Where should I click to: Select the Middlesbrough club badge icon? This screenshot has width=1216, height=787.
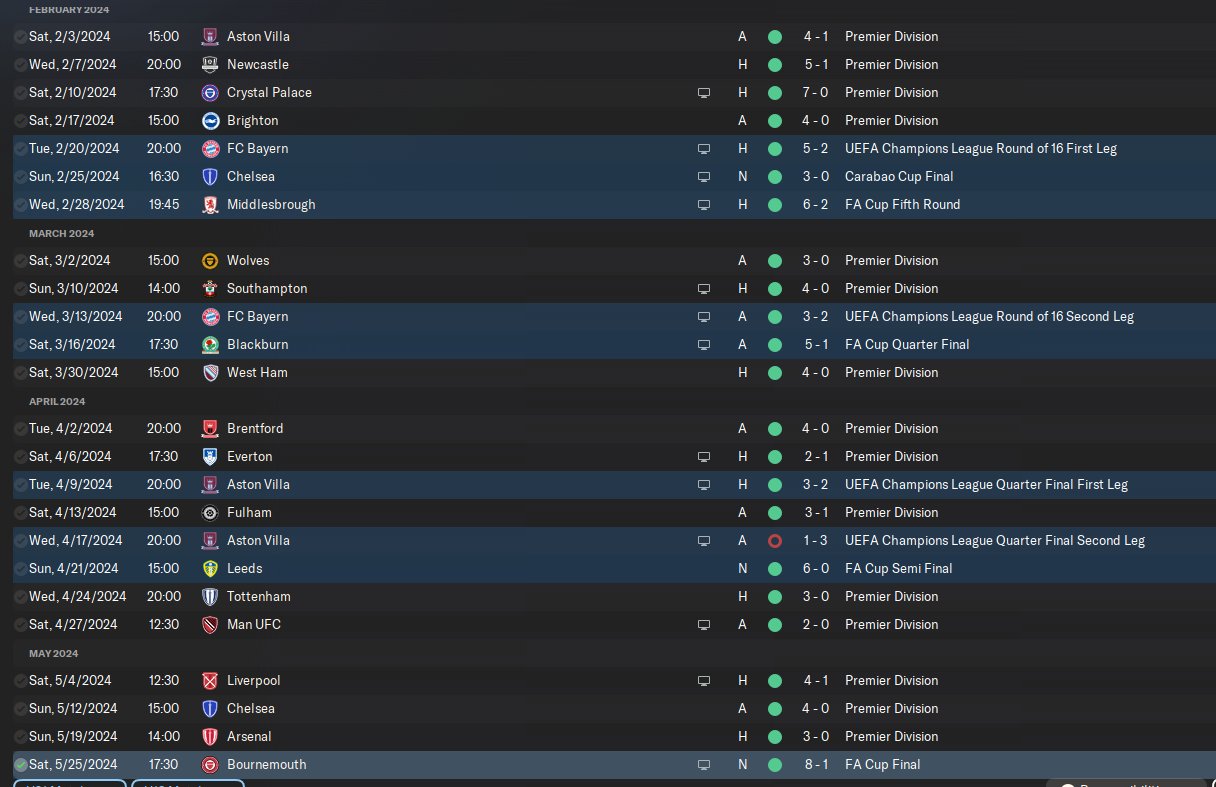[210, 204]
